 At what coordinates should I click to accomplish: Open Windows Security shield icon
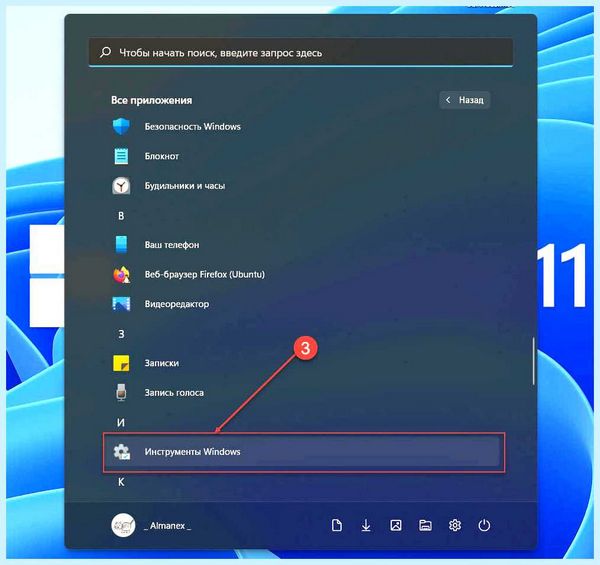point(121,126)
